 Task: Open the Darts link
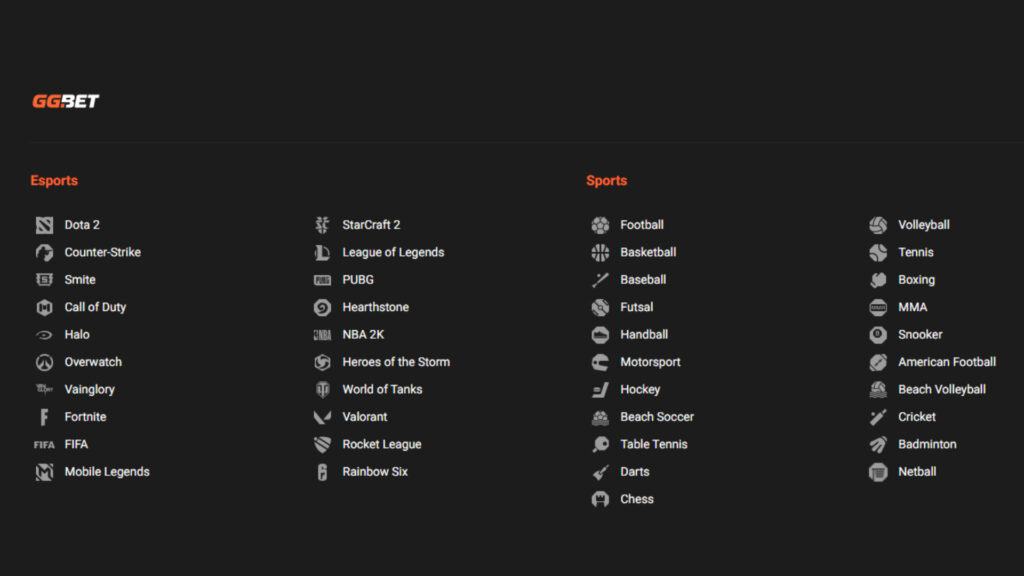[635, 472]
